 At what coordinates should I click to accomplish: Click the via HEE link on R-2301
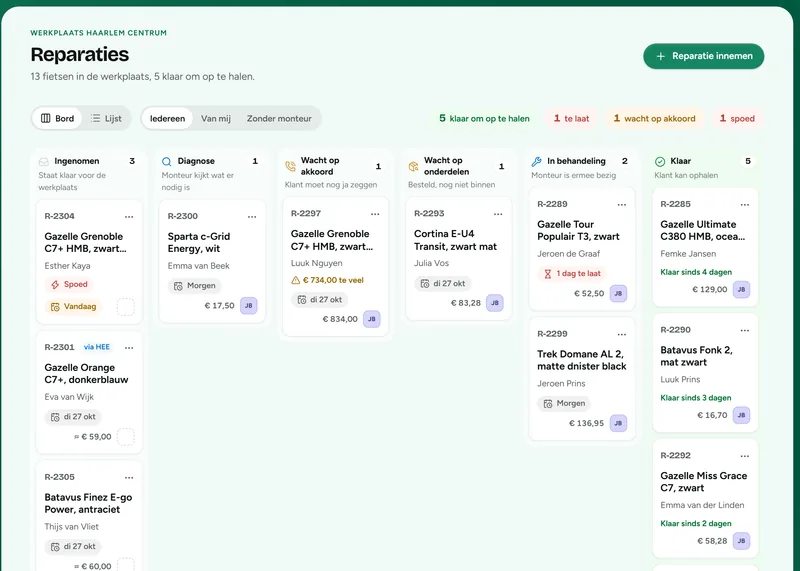coord(97,347)
